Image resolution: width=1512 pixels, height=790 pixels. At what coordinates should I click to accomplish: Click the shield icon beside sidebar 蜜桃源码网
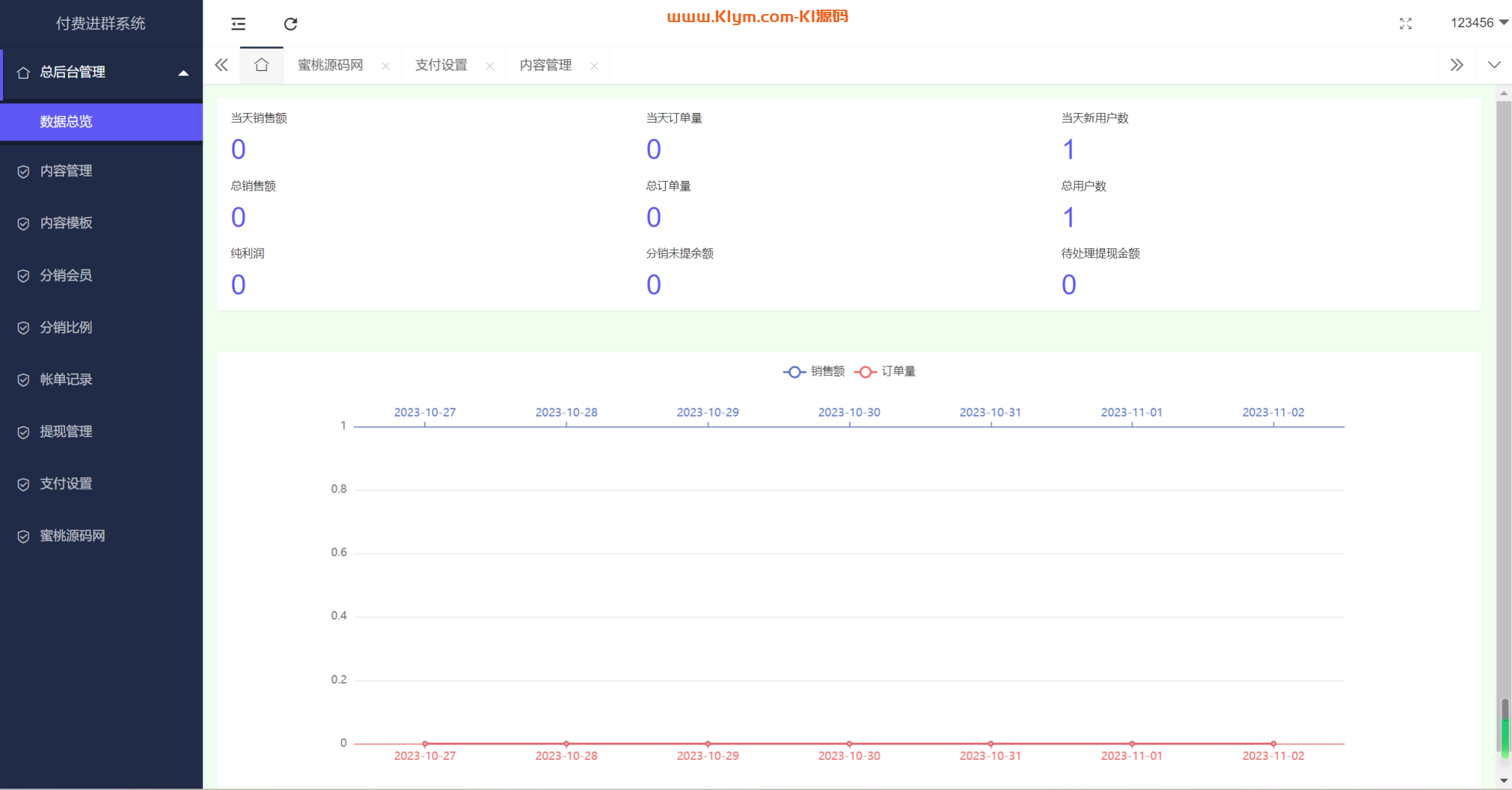(x=24, y=537)
